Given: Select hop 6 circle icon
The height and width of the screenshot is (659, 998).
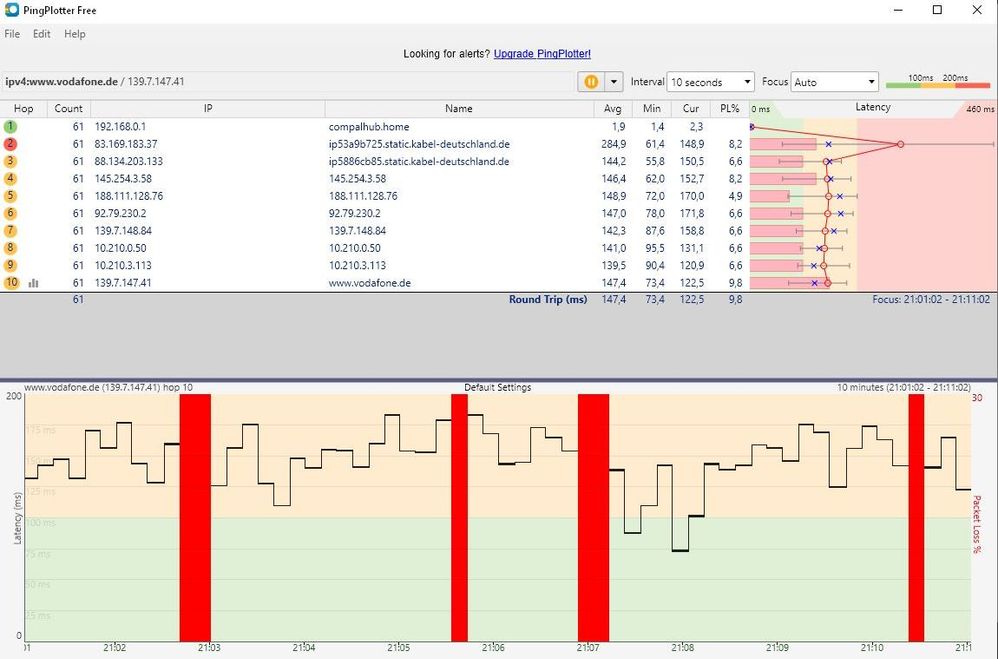Looking at the screenshot, I should pos(10,213).
